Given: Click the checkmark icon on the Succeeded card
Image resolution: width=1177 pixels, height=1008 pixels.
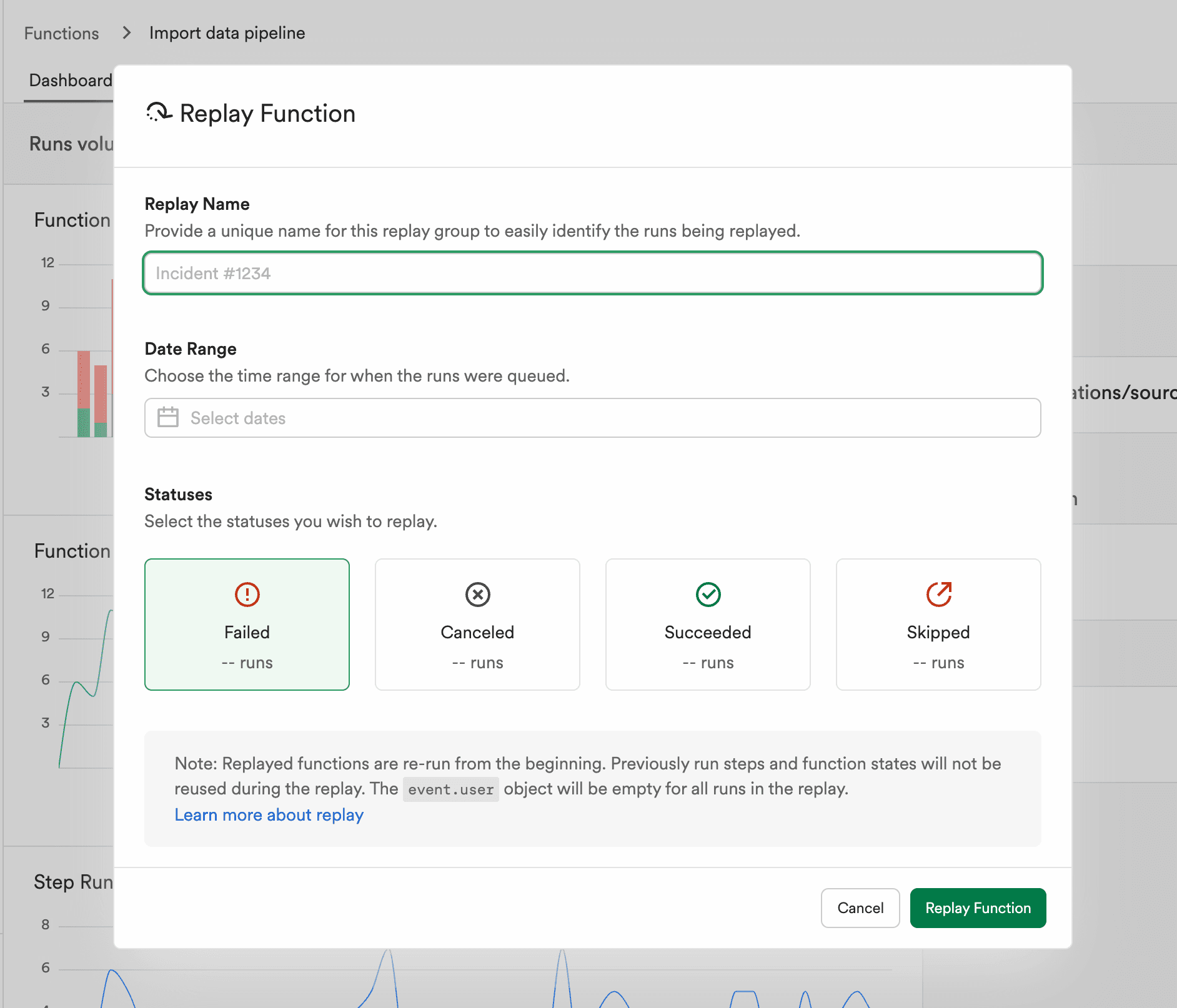Looking at the screenshot, I should pyautogui.click(x=707, y=594).
